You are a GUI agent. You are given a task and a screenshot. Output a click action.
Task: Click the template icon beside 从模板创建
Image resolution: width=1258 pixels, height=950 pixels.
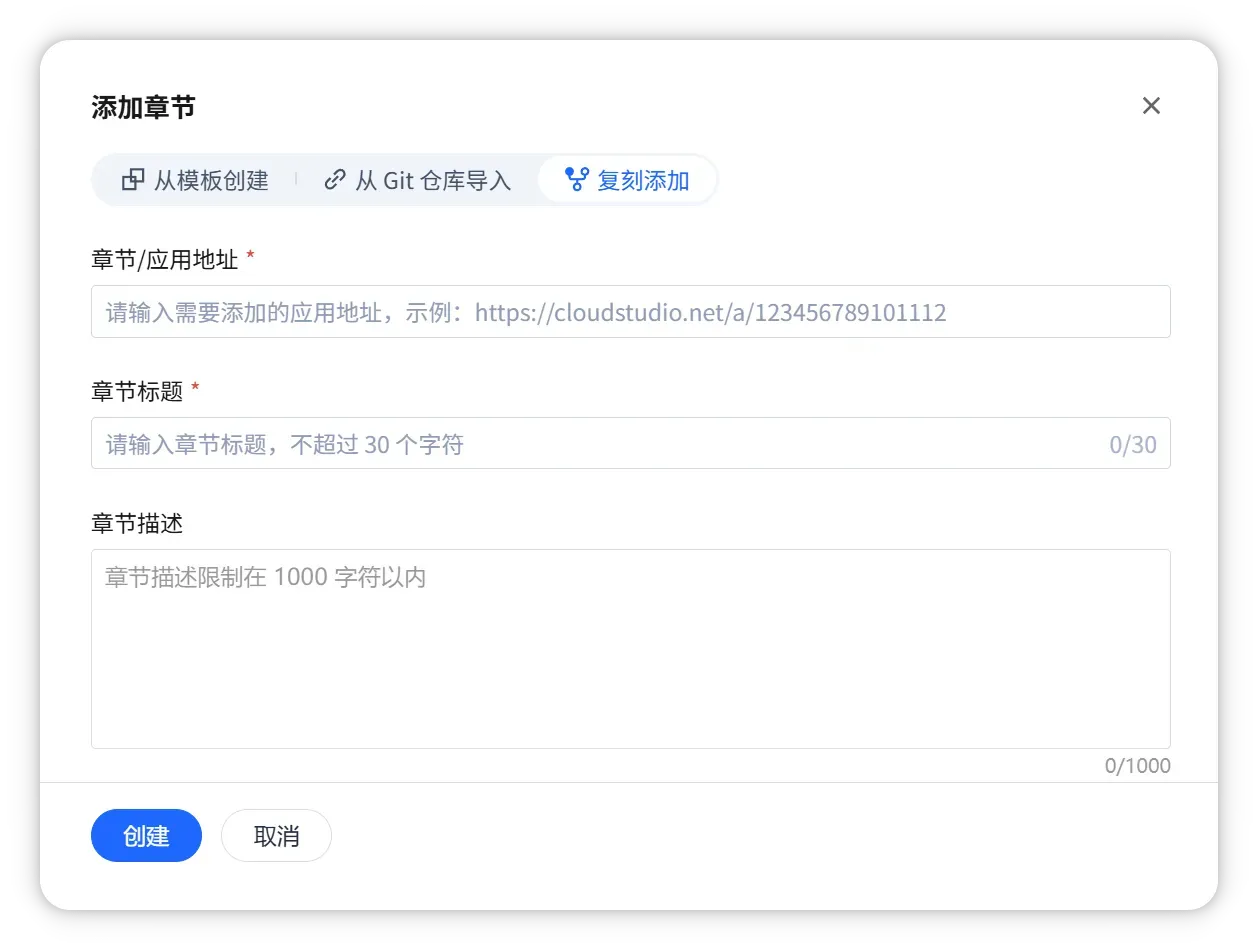[133, 180]
